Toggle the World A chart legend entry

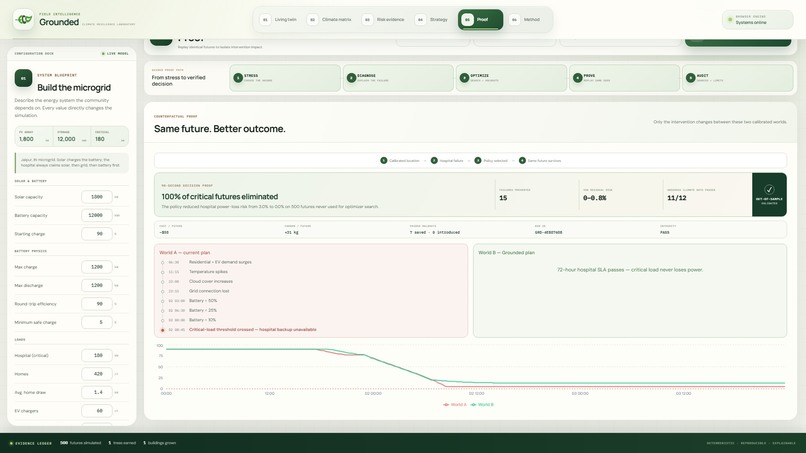tap(455, 405)
